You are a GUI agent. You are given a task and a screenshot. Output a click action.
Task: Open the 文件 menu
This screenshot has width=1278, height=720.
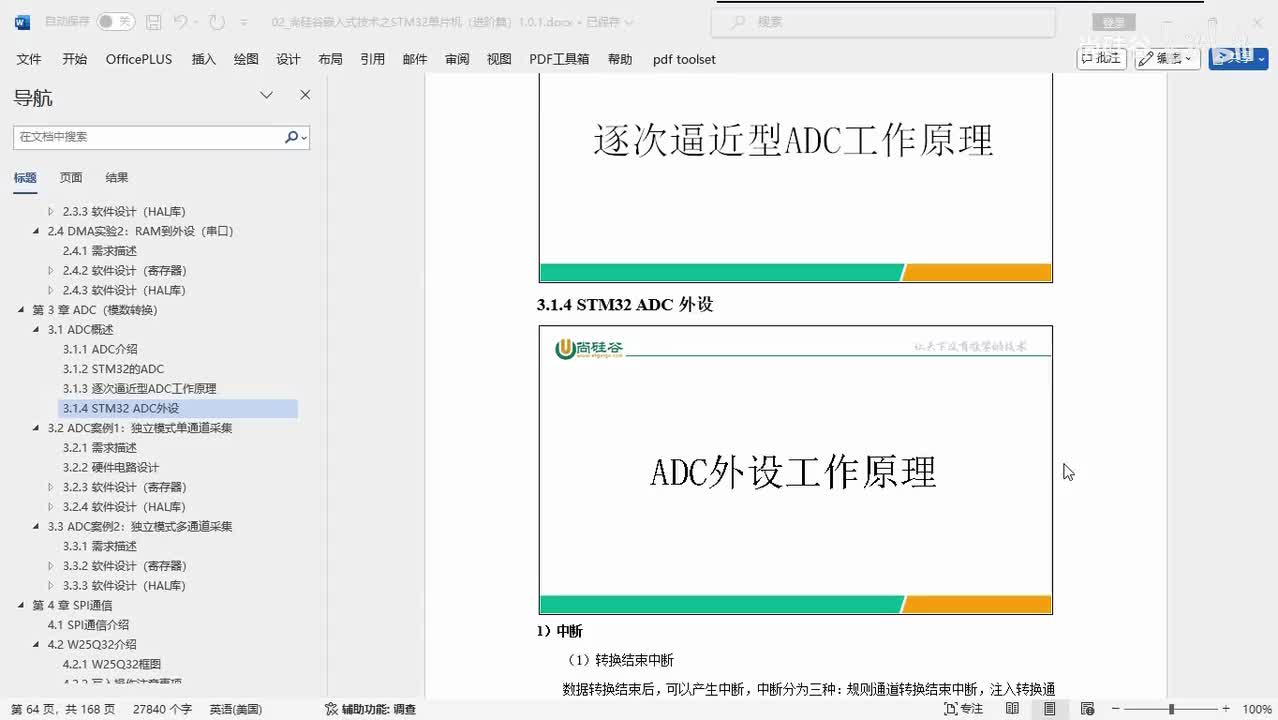pos(29,59)
